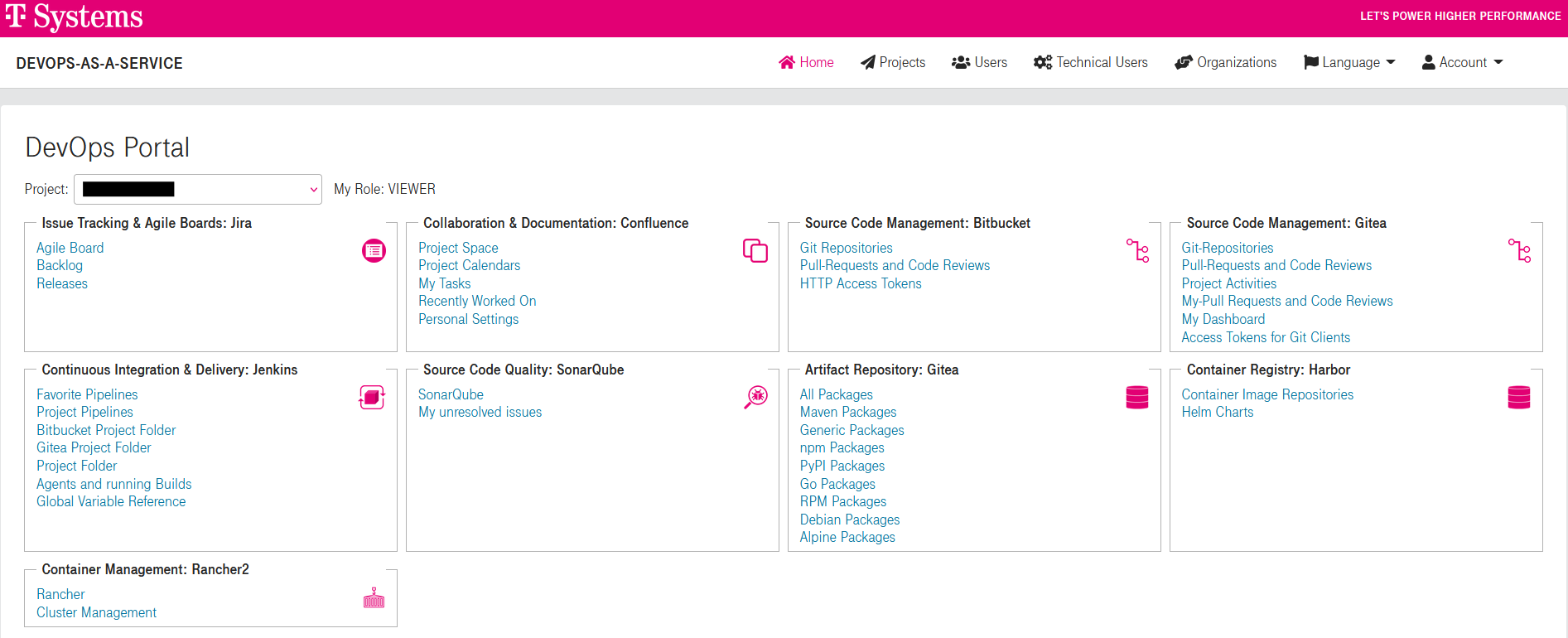Click the Gitea source code branch icon

(x=1519, y=250)
